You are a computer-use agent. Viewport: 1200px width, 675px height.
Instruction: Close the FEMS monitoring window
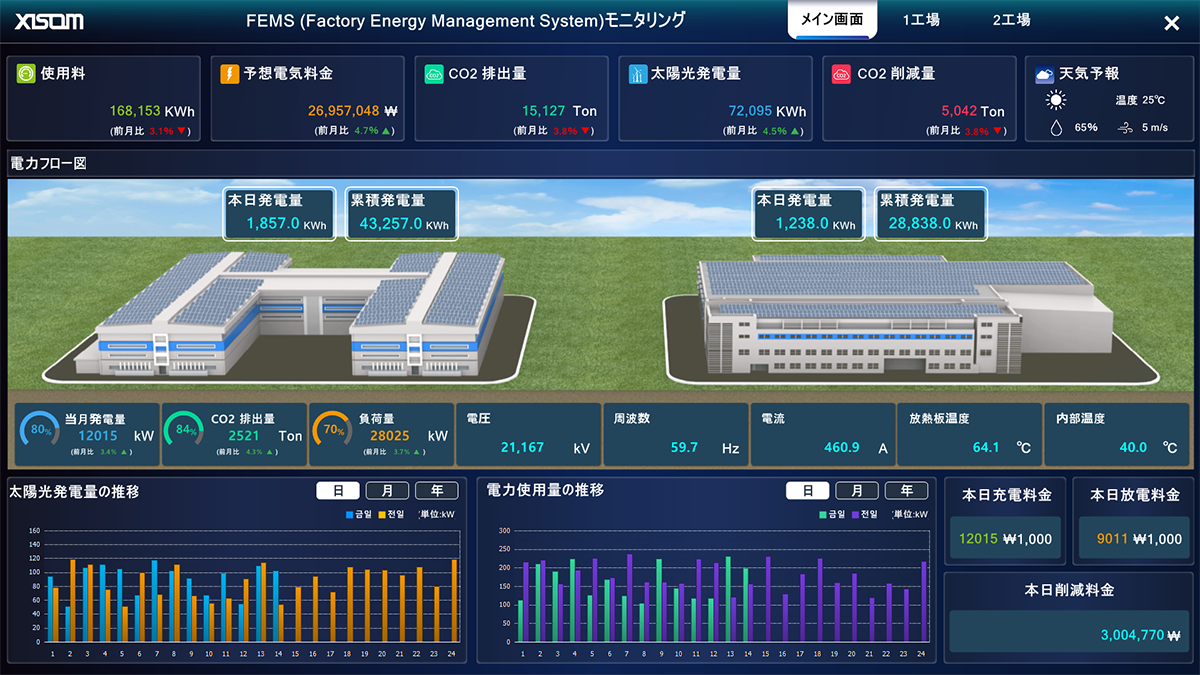pos(1172,22)
